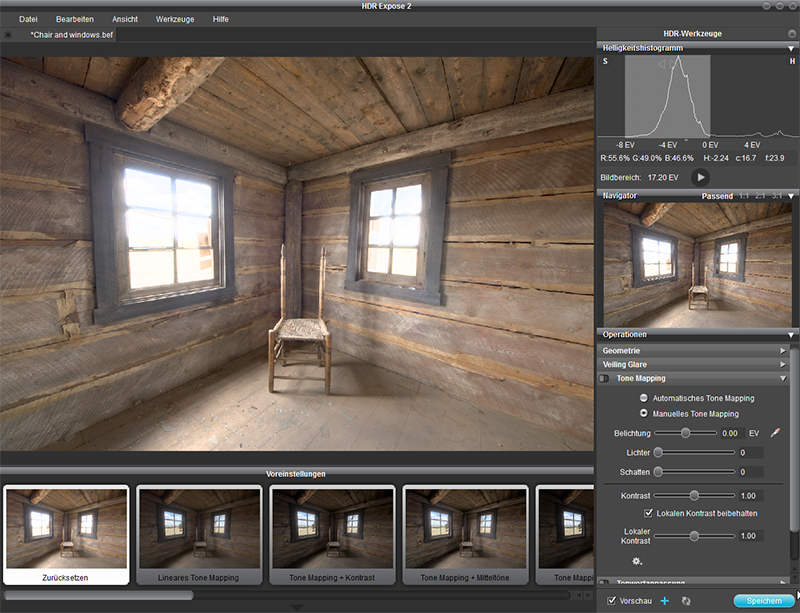This screenshot has width=800, height=613.
Task: Disable the Vorschau preview checkbox
Action: point(612,600)
